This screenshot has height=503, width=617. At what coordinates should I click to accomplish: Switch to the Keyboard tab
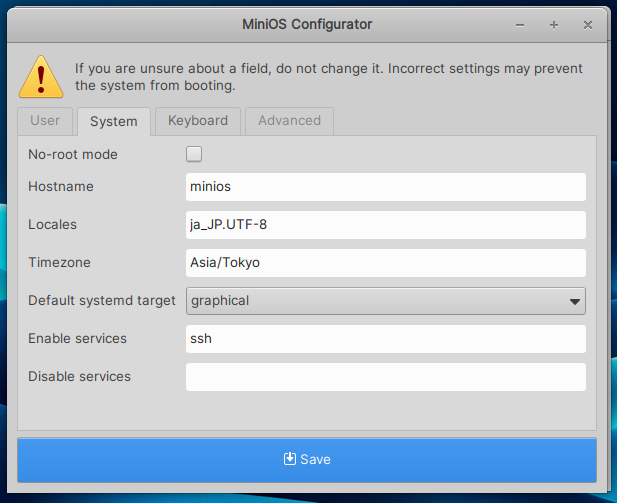(197, 121)
